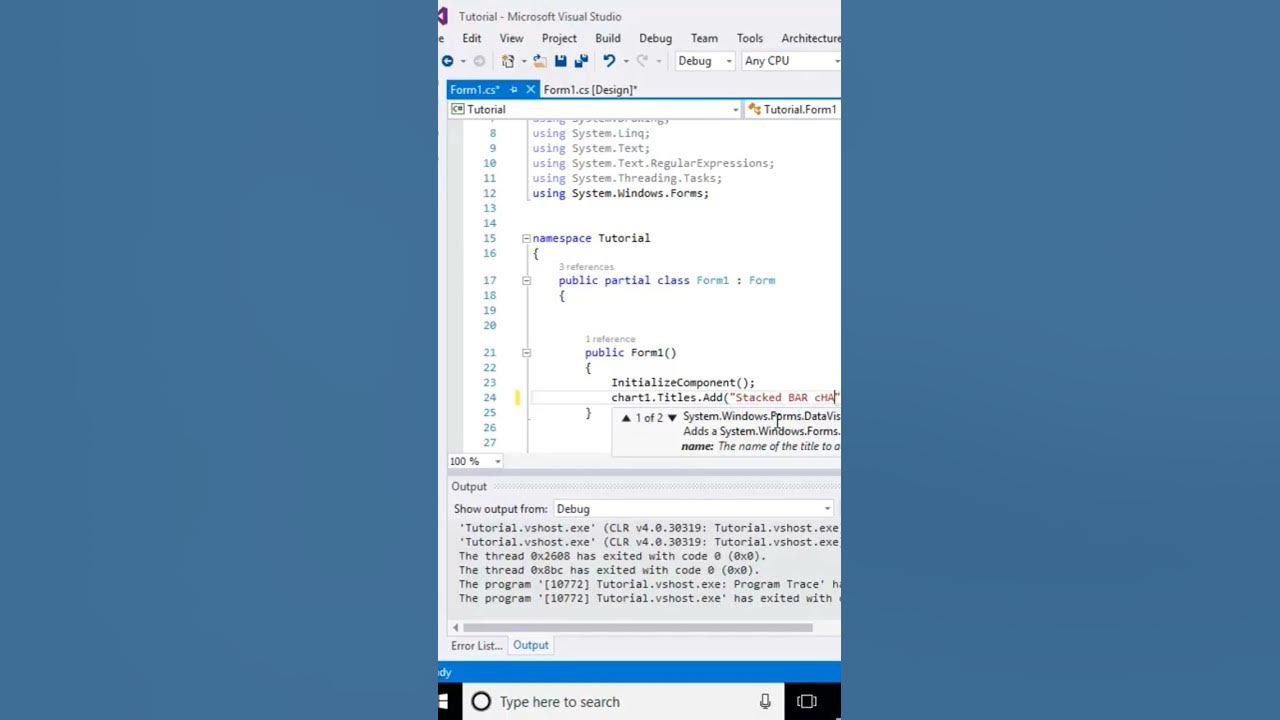Click the Navigate Backward arrow icon
1280x720 pixels.
click(447, 61)
